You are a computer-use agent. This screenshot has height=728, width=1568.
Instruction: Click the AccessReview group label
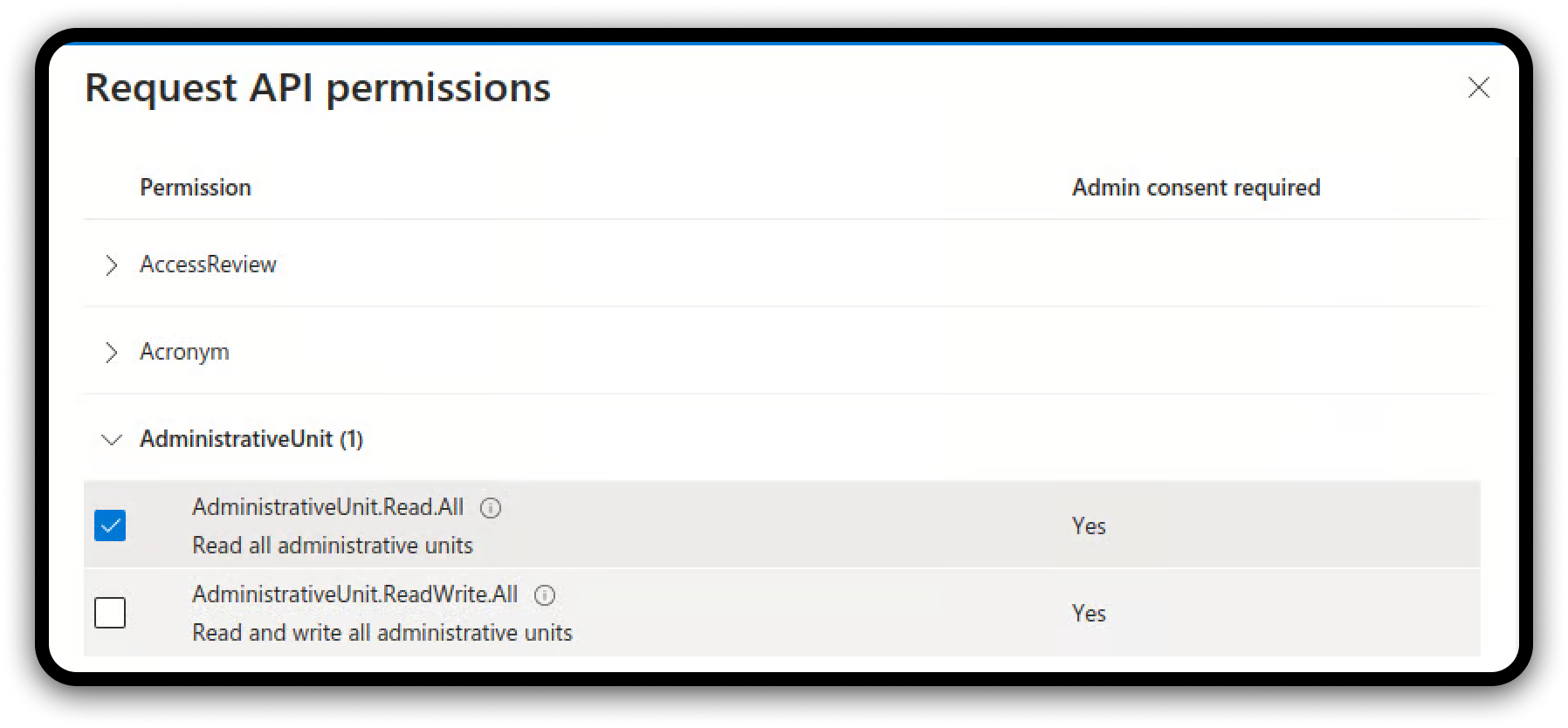pos(208,264)
